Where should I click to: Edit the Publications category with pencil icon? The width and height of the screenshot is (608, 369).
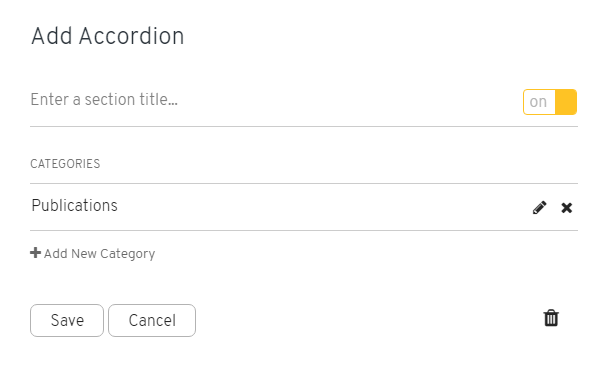pos(539,208)
